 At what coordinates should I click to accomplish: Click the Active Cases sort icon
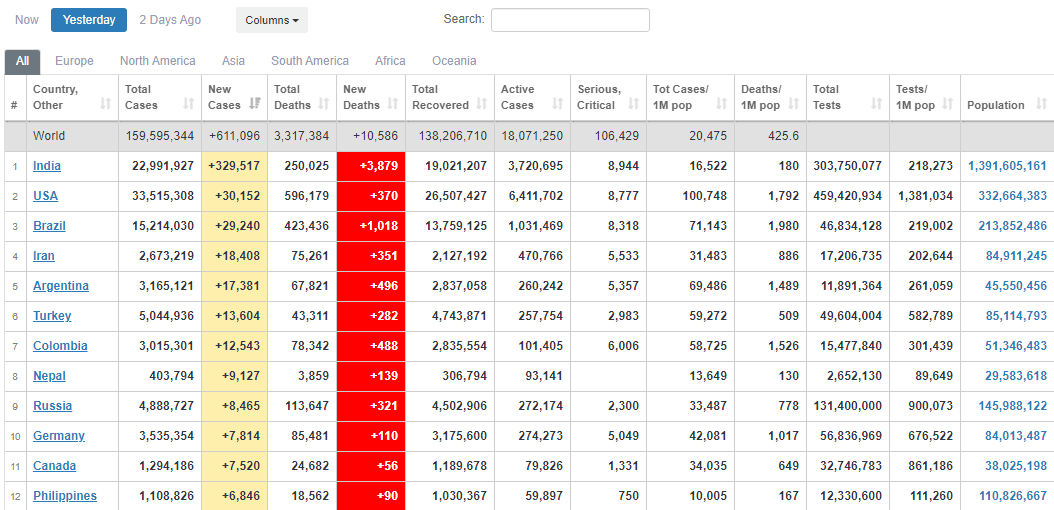(559, 105)
